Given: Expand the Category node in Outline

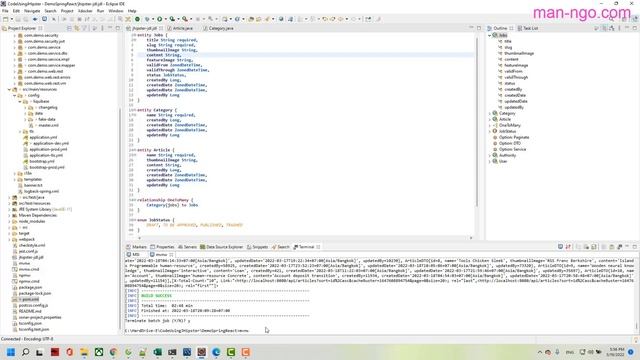Looking at the screenshot, I should point(490,113).
